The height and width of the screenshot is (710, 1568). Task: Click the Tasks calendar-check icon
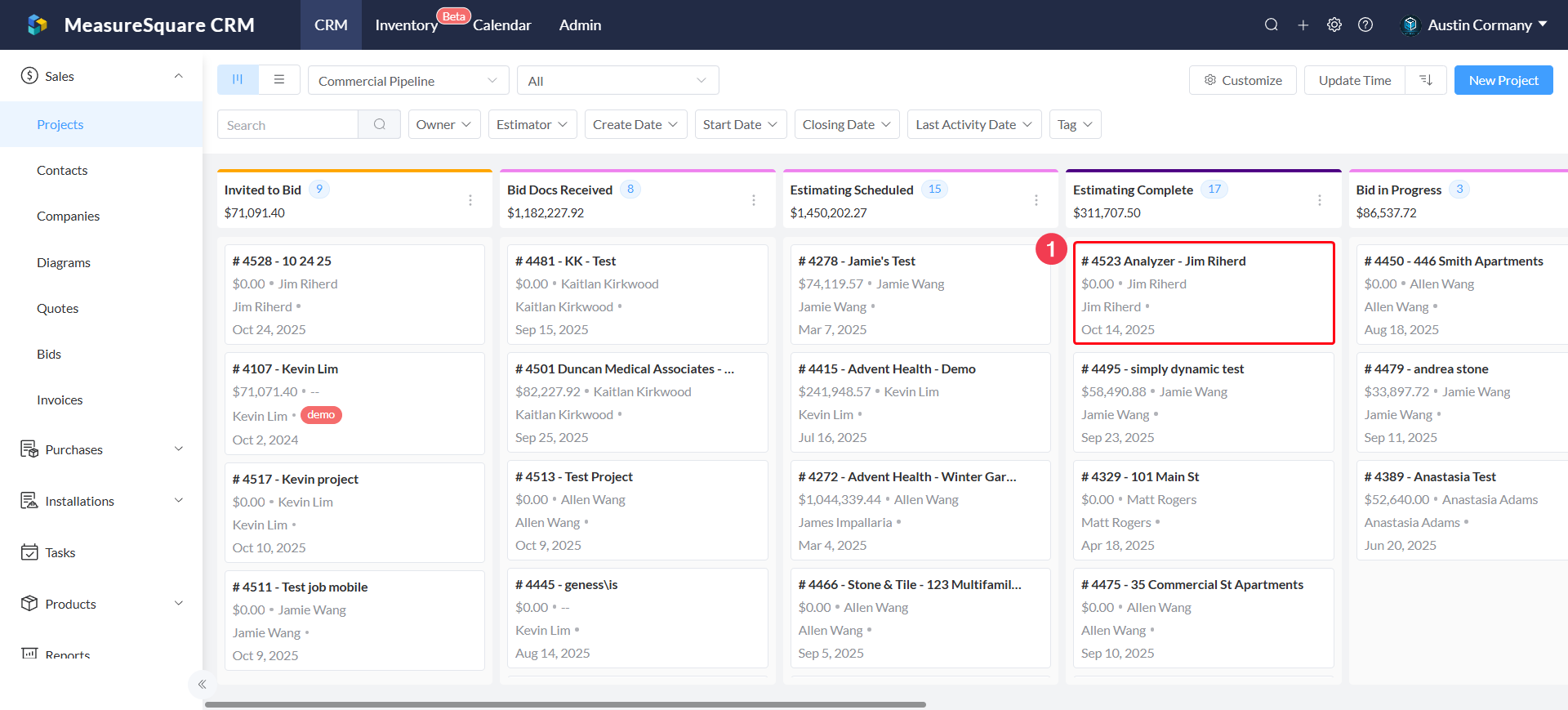[29, 552]
